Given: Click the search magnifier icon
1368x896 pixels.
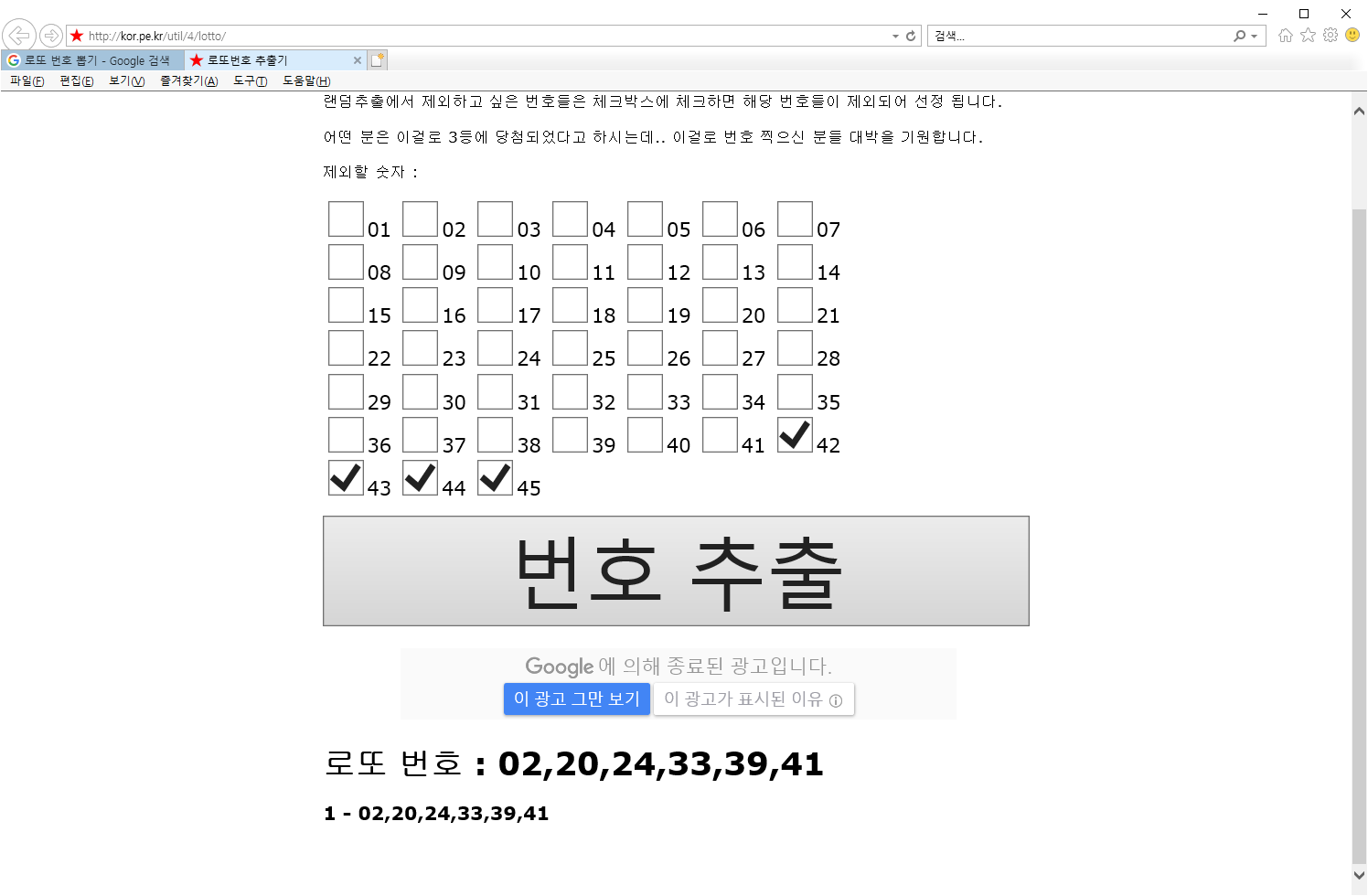Looking at the screenshot, I should 1239,36.
